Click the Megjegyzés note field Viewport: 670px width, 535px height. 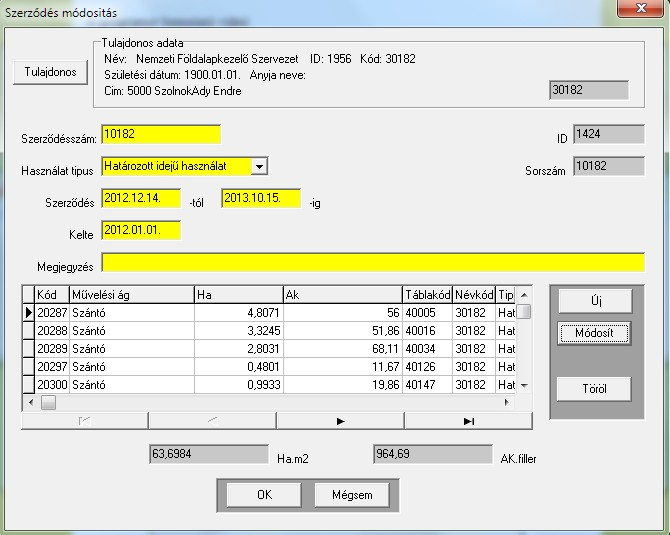[x=373, y=262]
